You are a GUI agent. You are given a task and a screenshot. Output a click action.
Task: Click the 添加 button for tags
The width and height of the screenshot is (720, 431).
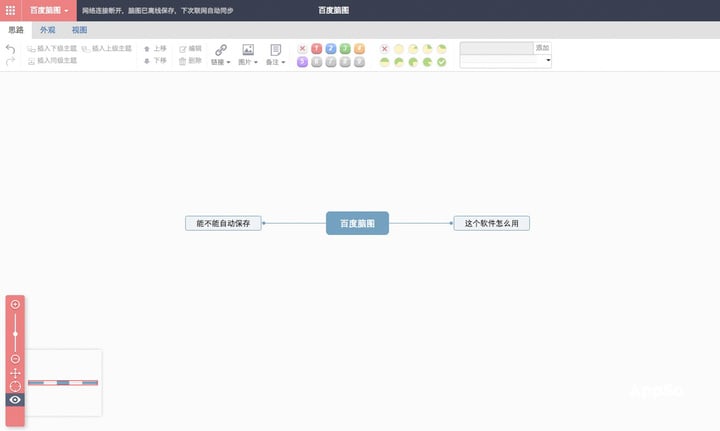[542, 48]
